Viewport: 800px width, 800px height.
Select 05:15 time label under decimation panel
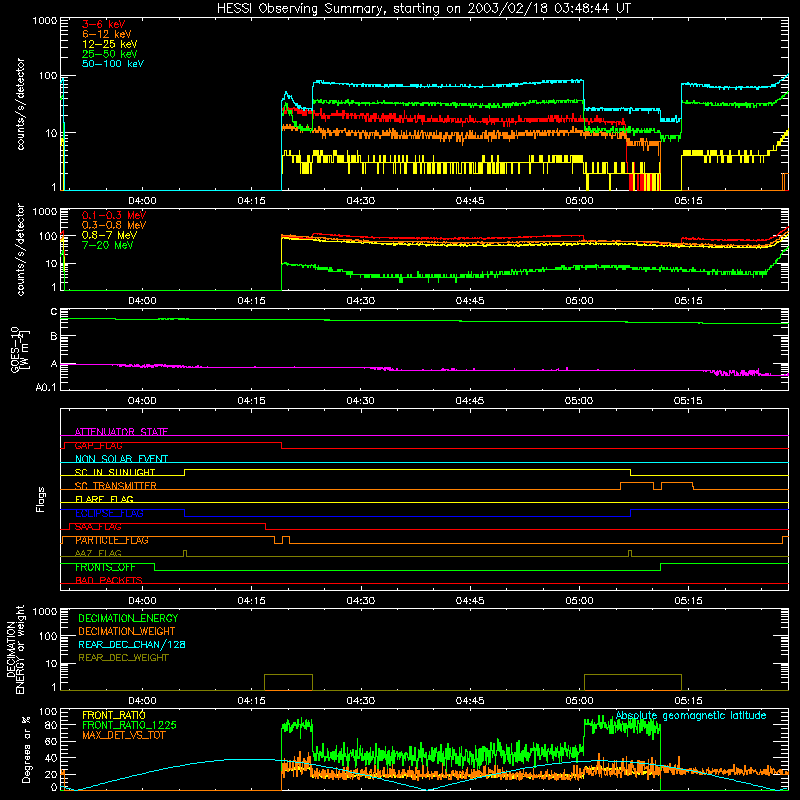(688, 701)
